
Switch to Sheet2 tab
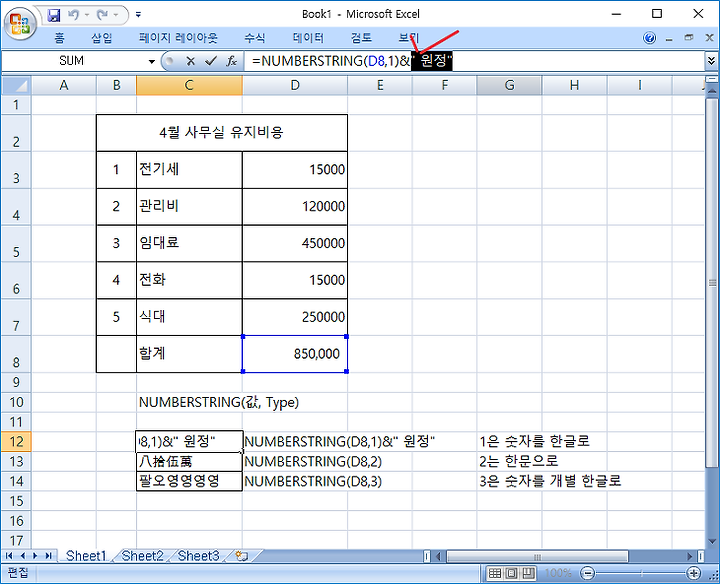pyautogui.click(x=142, y=556)
